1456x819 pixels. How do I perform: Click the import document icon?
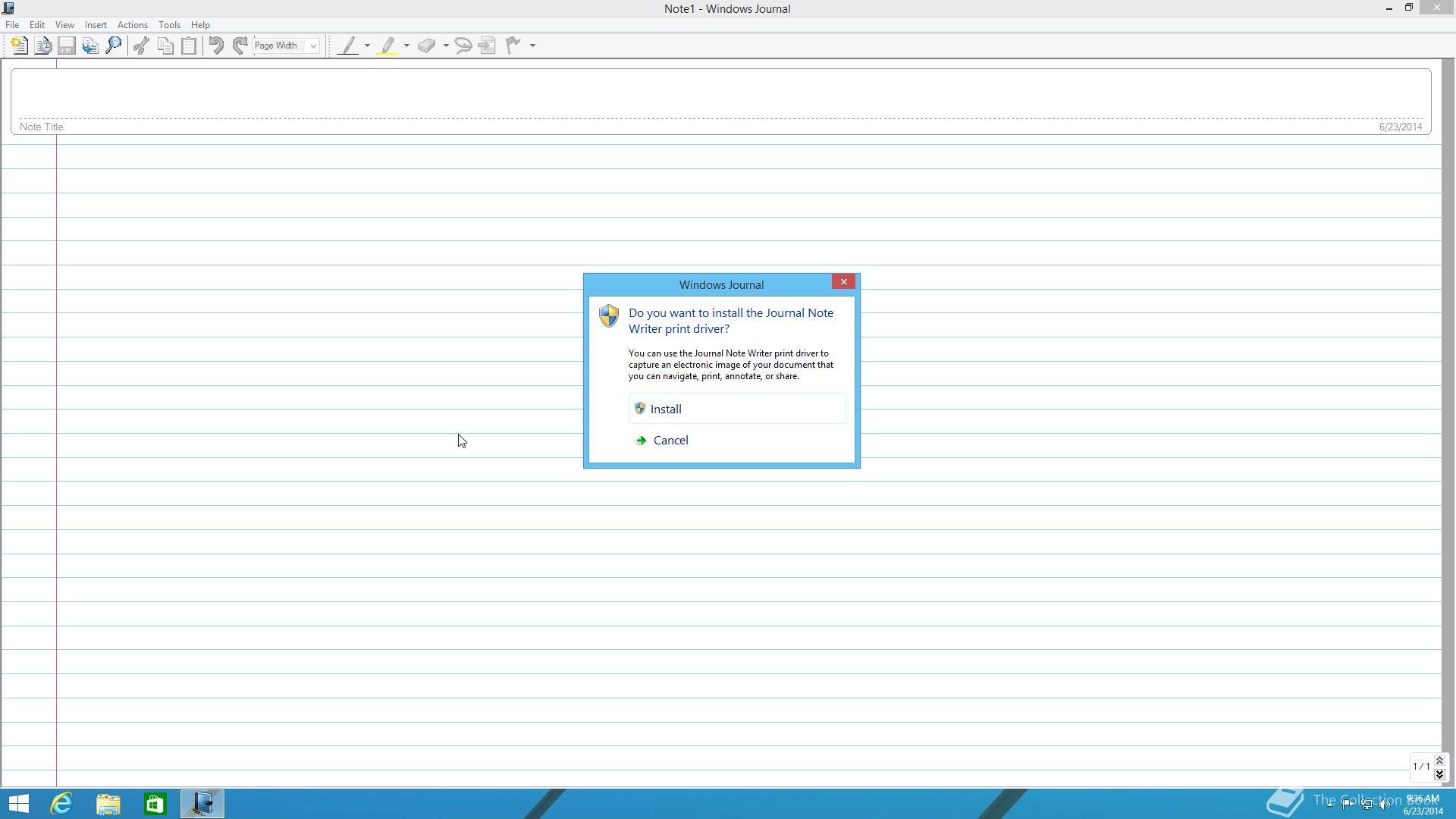click(x=90, y=45)
